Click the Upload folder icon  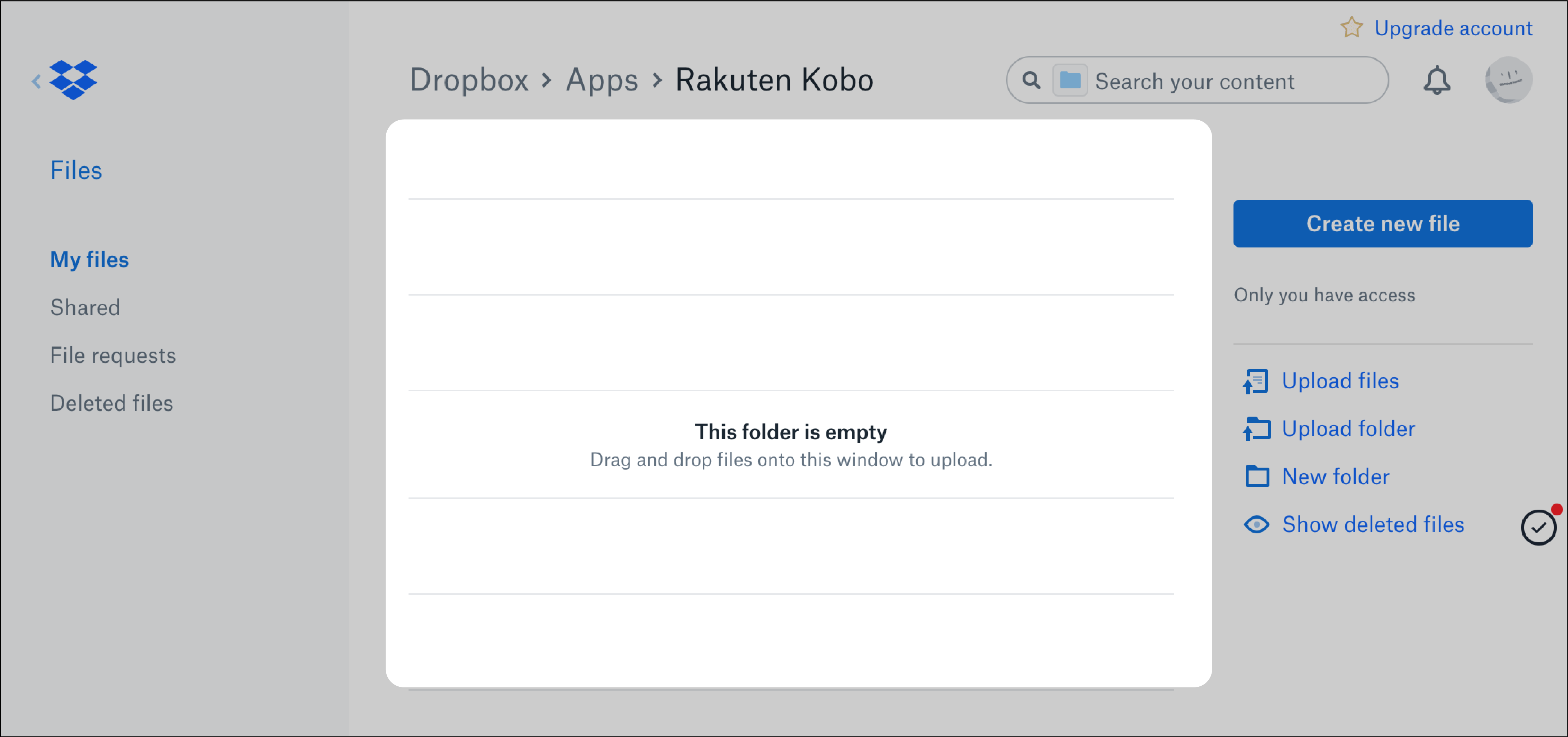click(1256, 428)
